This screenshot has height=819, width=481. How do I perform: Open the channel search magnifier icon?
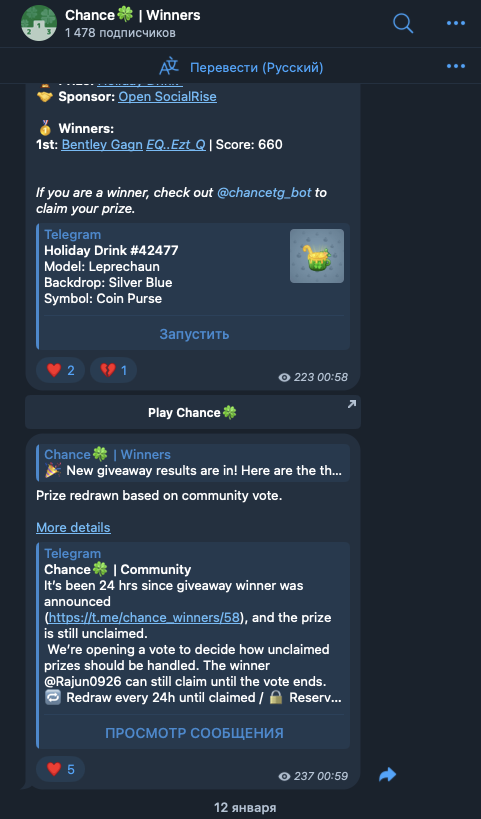tap(403, 23)
